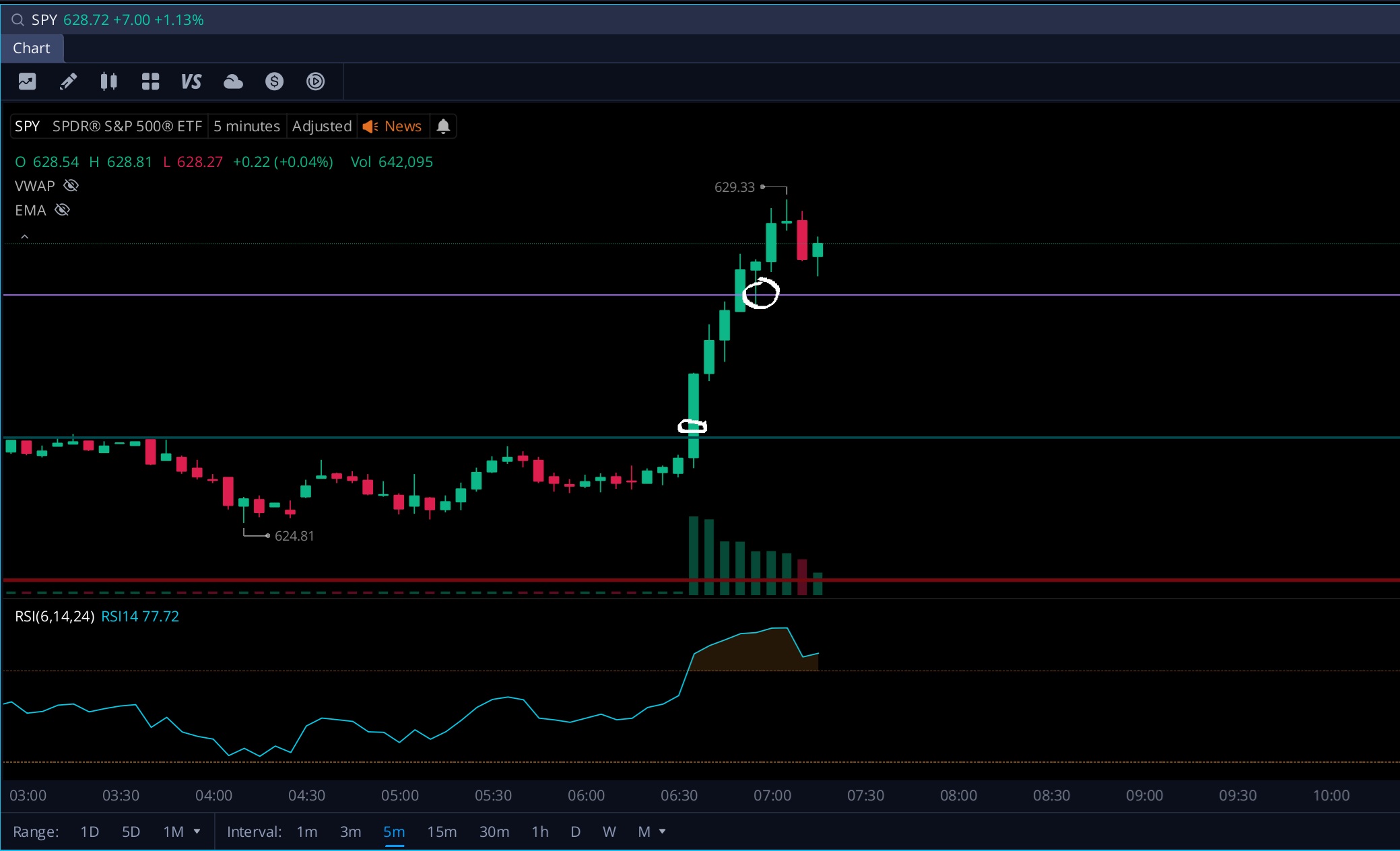Click the search magnifier icon beside SPY
Viewport: 1400px width, 851px height.
[18, 20]
